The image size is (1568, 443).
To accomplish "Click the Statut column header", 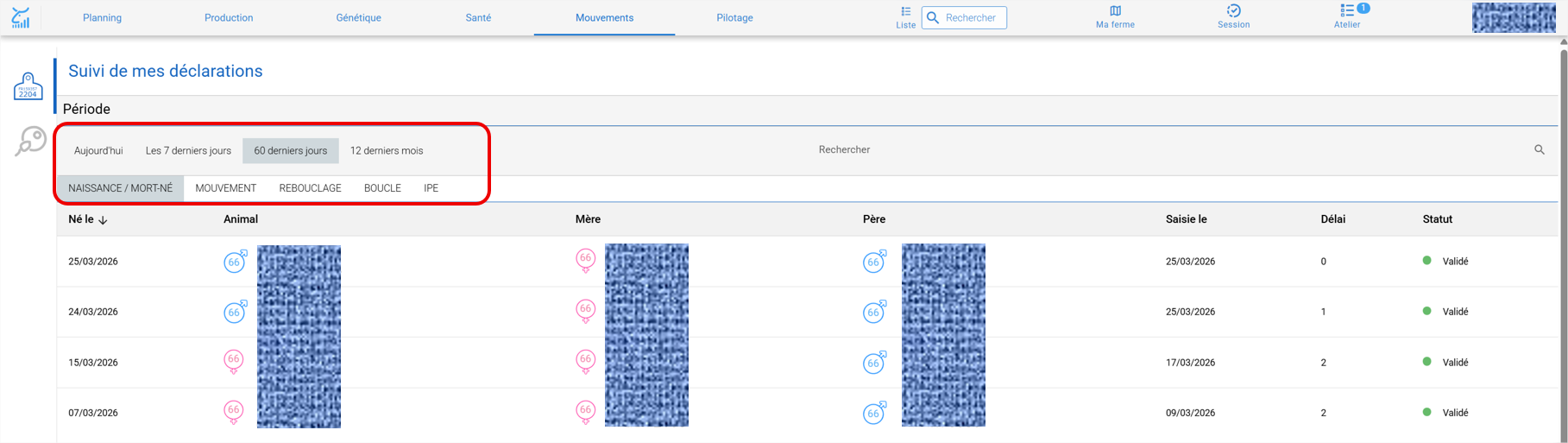I will (1438, 219).
